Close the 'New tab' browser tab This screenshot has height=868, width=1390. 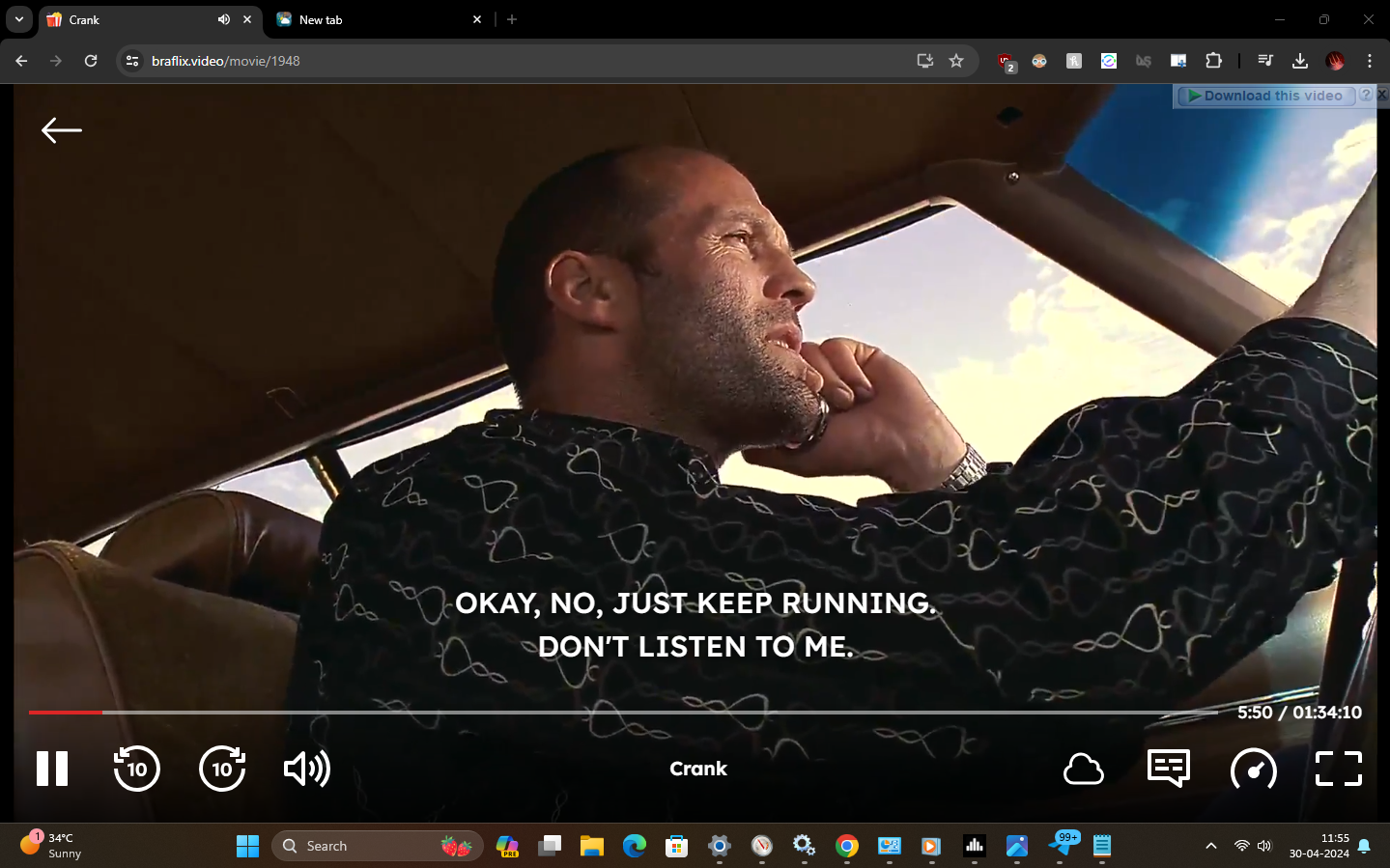[x=477, y=19]
